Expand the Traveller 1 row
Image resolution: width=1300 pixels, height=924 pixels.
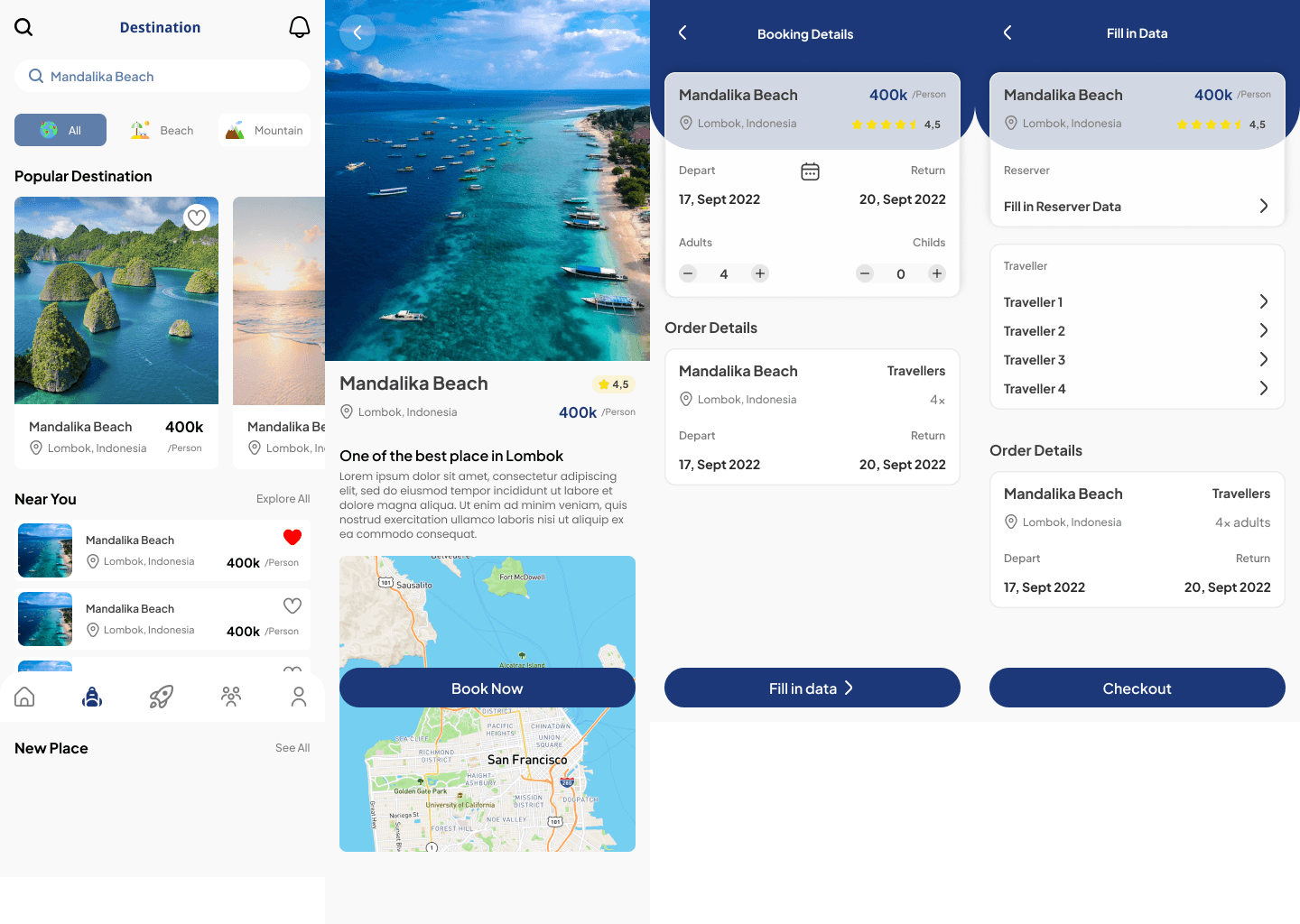tap(1263, 302)
